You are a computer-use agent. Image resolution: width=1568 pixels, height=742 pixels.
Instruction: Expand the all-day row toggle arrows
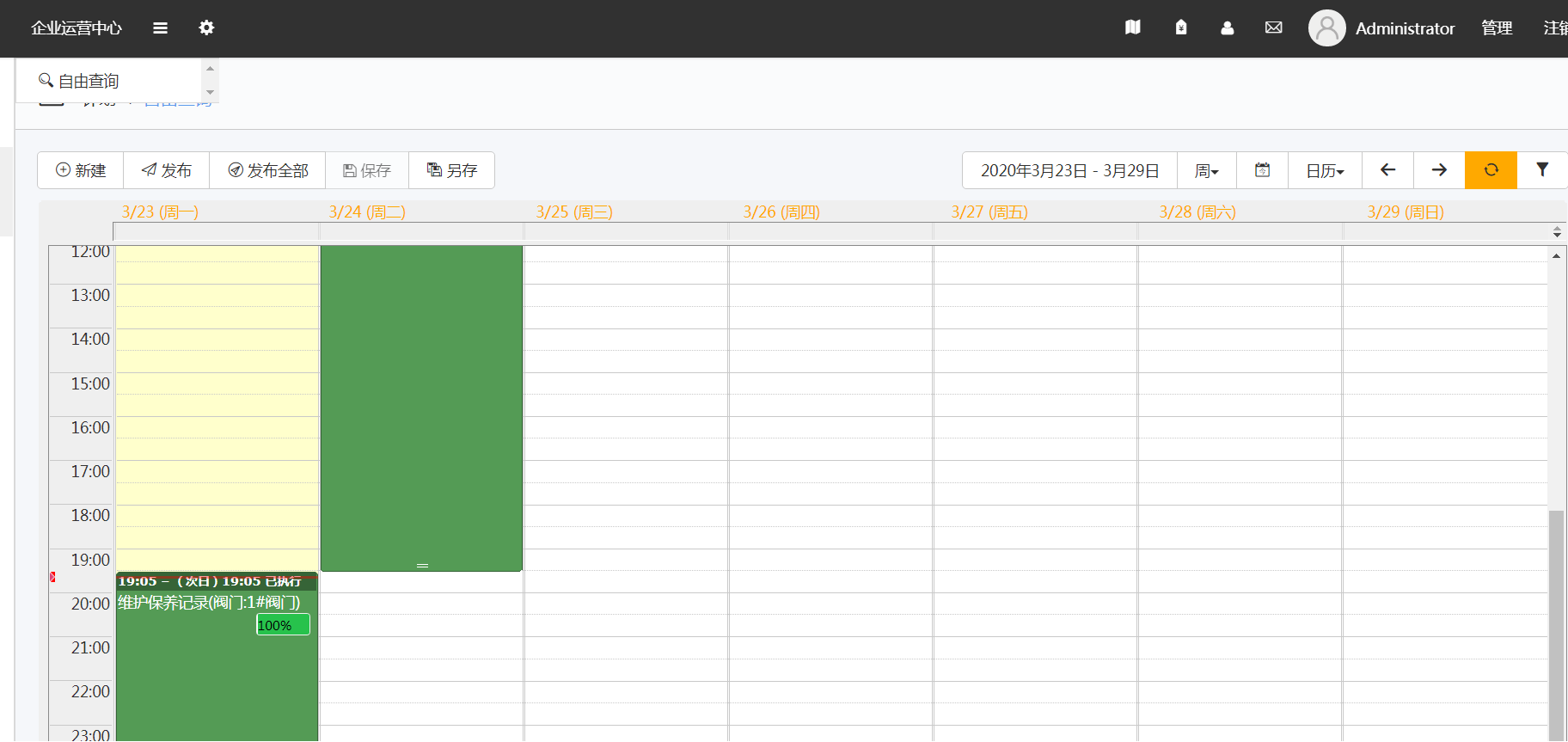coord(1557,232)
